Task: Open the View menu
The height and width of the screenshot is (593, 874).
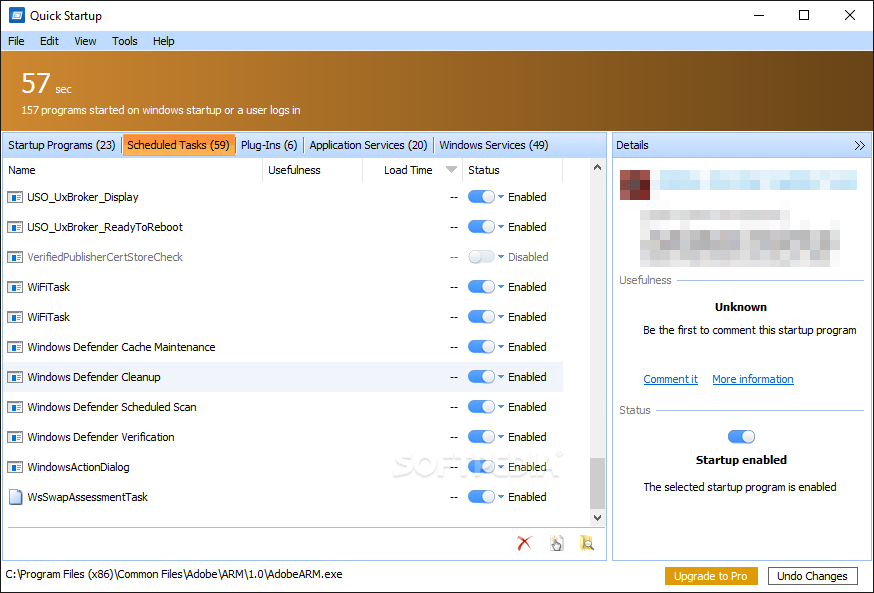Action: [85, 41]
